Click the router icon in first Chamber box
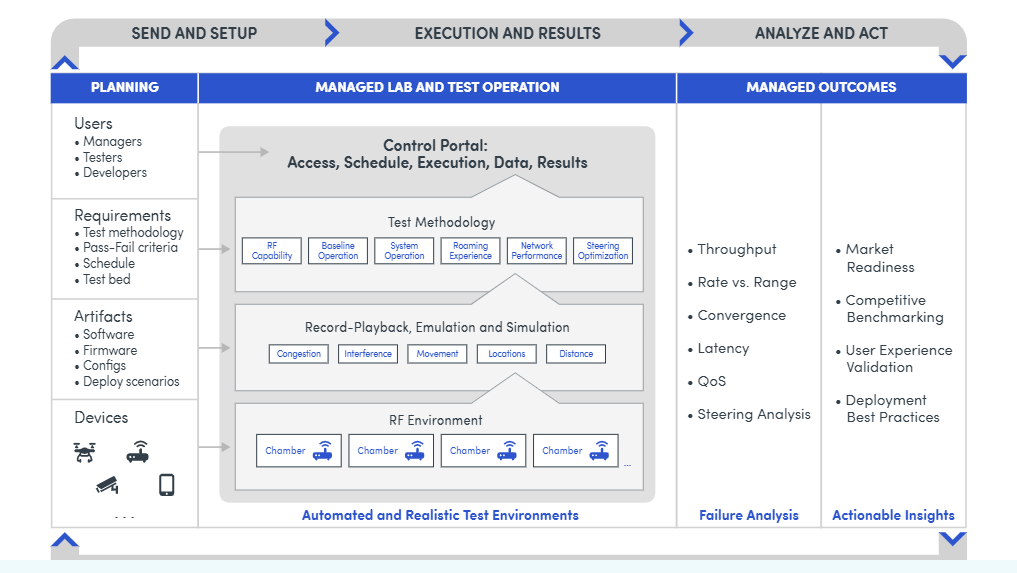This screenshot has height=573, width=1017. 323,450
